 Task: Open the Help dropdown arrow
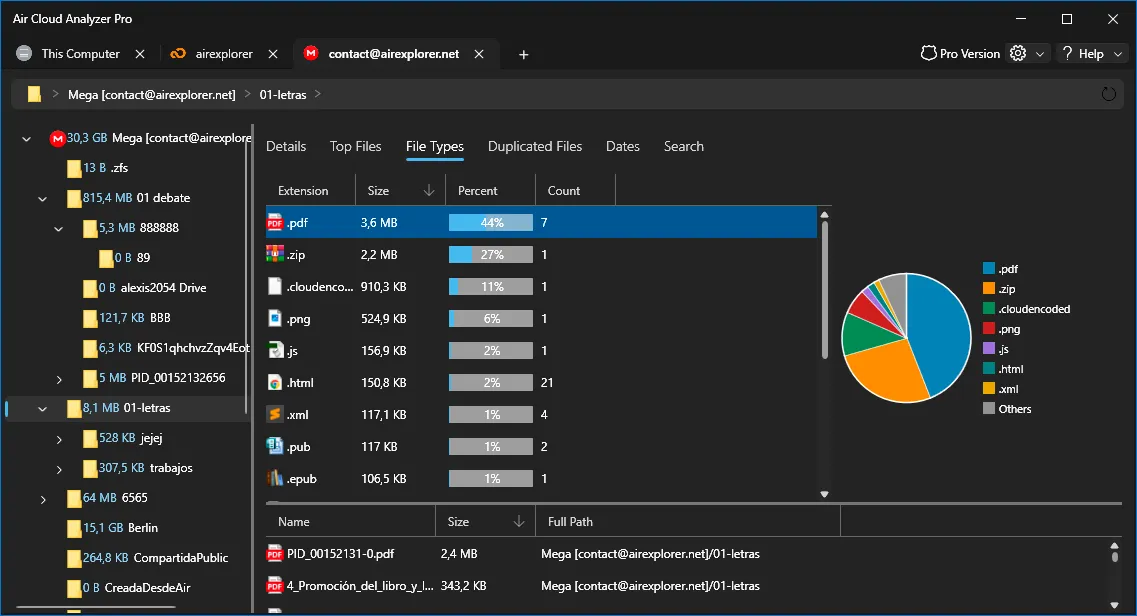pyautogui.click(x=1118, y=54)
